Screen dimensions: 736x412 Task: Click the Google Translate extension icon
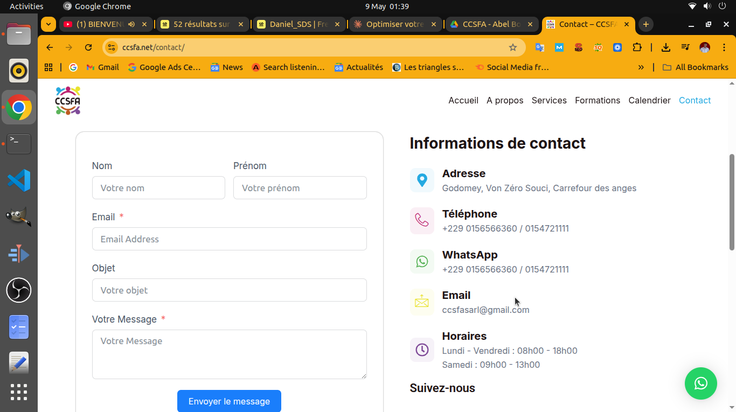point(539,47)
